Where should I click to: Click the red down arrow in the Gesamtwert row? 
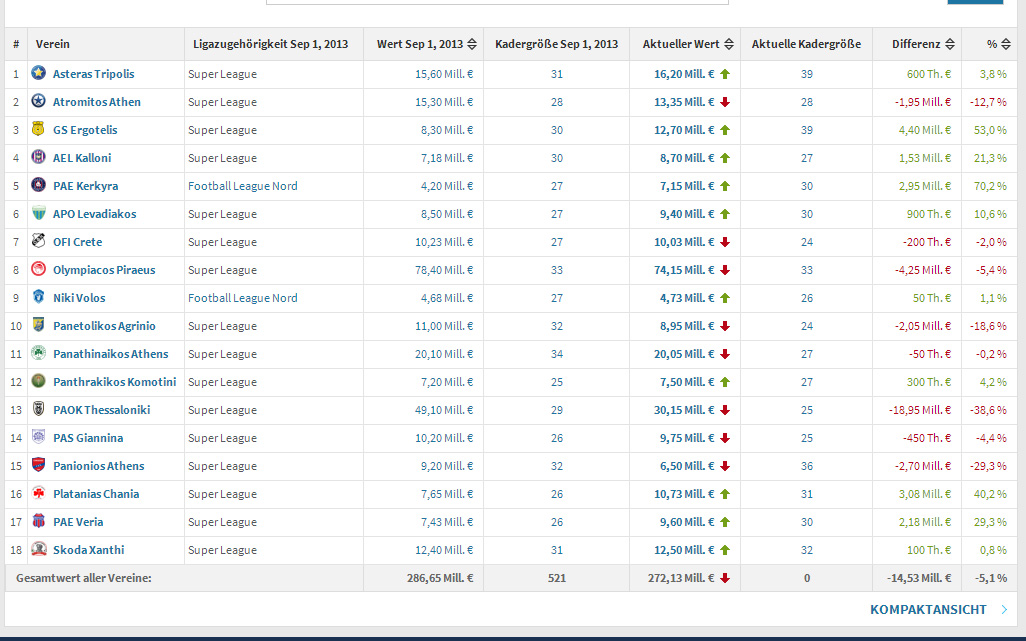point(725,578)
